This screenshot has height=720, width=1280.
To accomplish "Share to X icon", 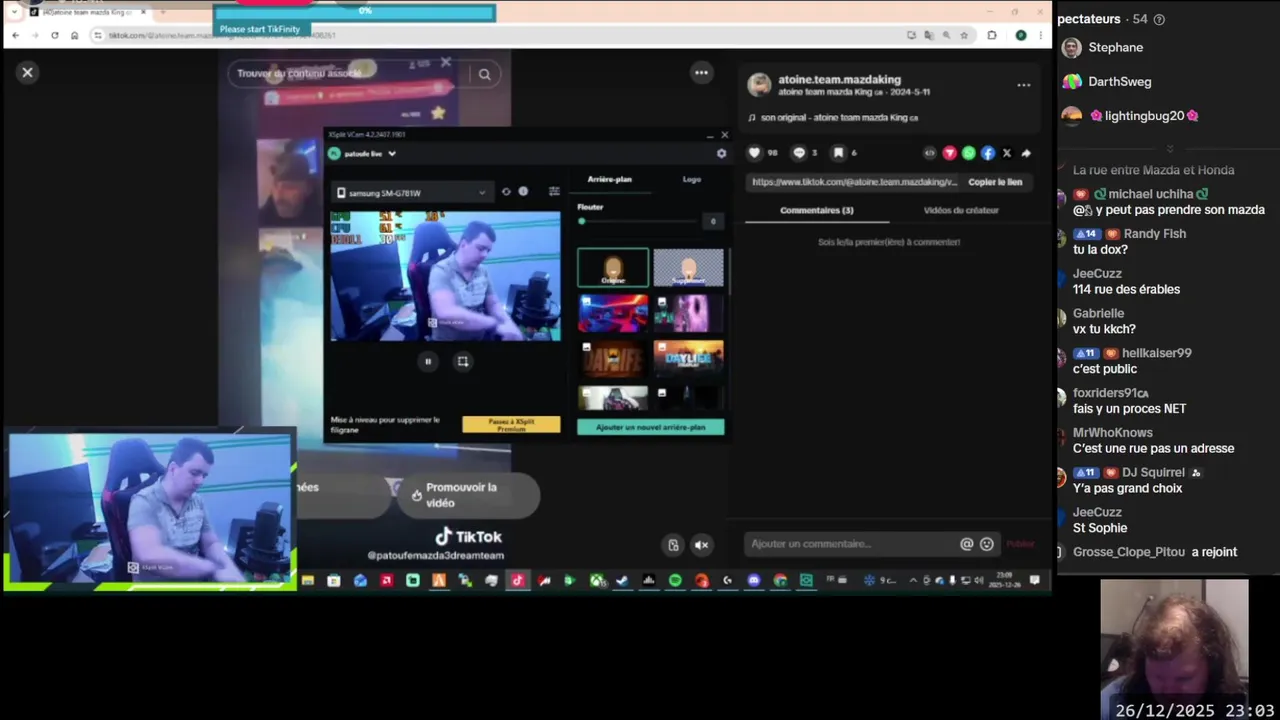I will point(1007,153).
